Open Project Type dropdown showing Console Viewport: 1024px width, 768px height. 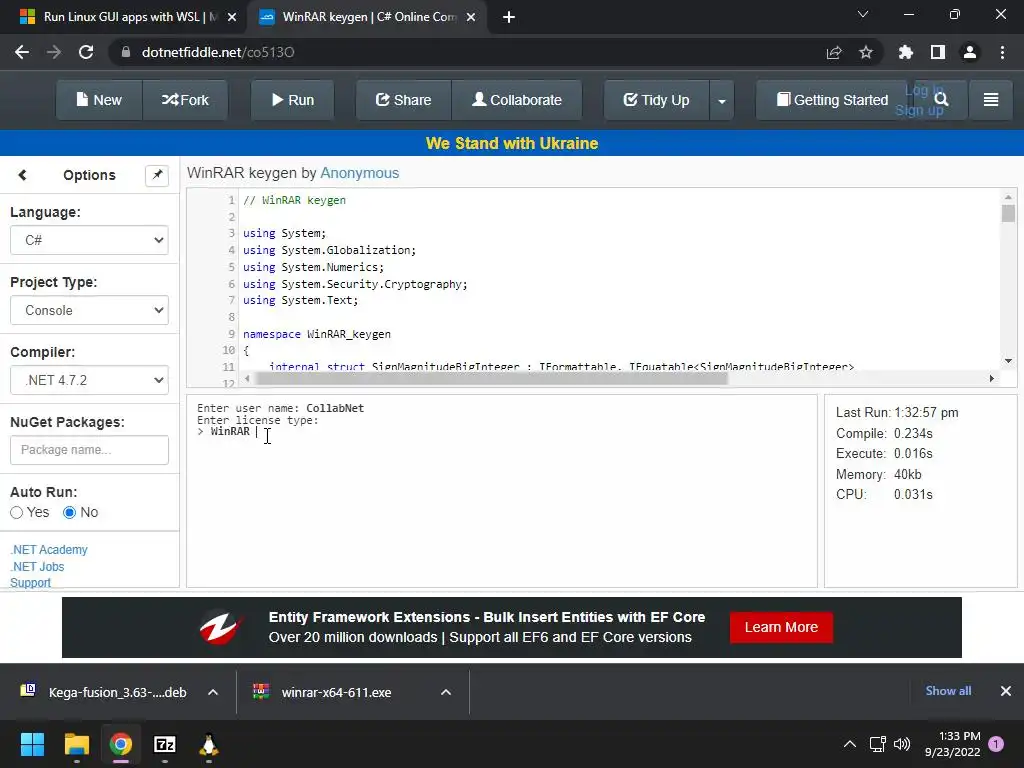click(x=89, y=310)
